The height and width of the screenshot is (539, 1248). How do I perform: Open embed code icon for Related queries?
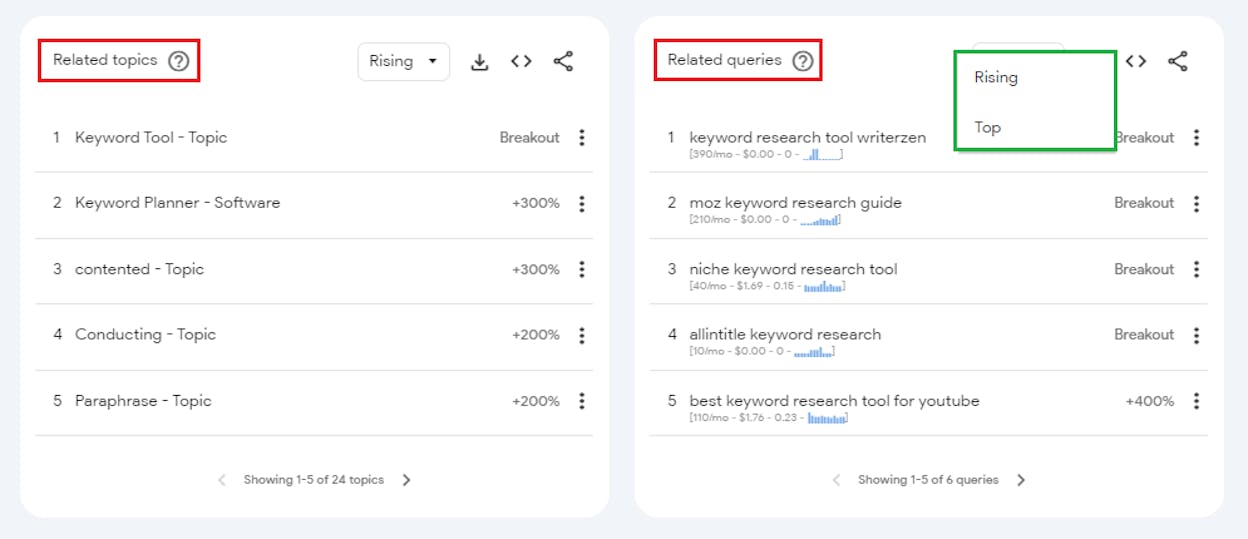[x=1136, y=61]
